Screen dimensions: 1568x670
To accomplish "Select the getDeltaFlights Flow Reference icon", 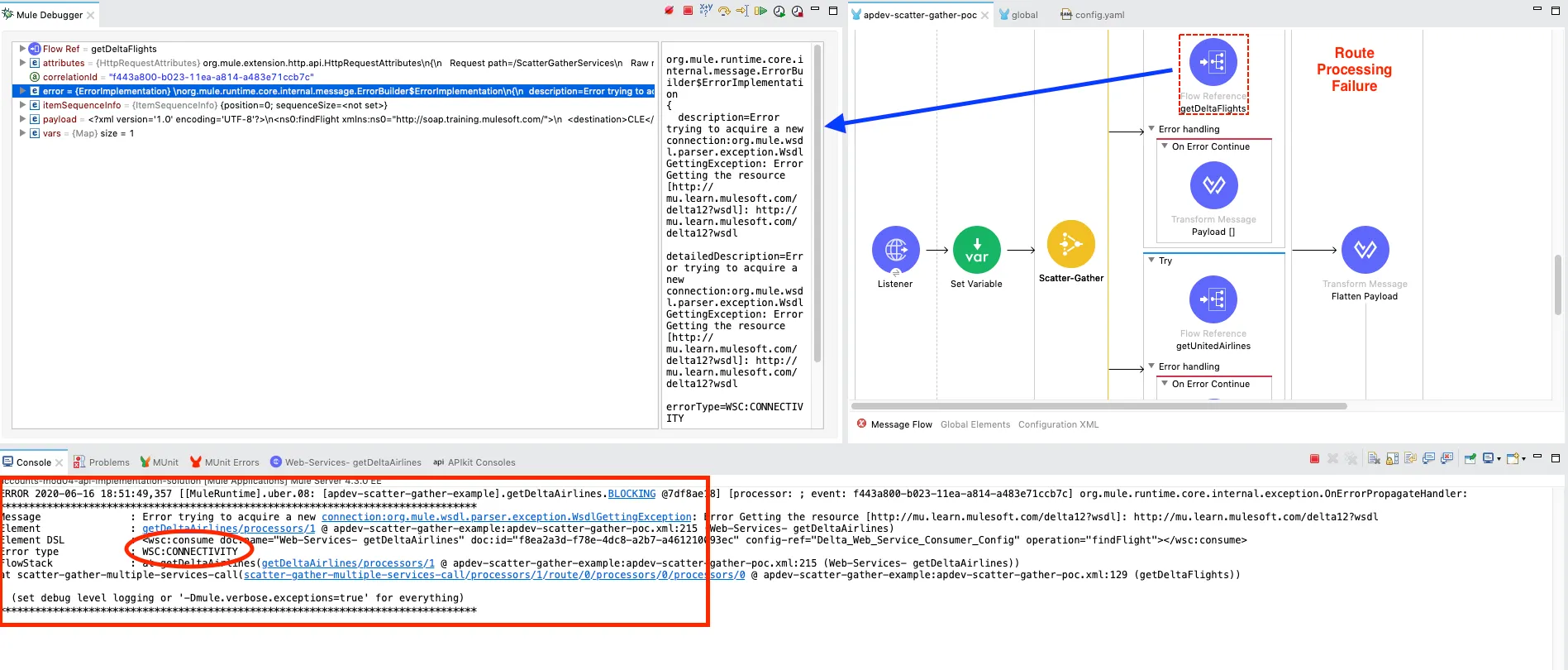I will tap(1213, 62).
